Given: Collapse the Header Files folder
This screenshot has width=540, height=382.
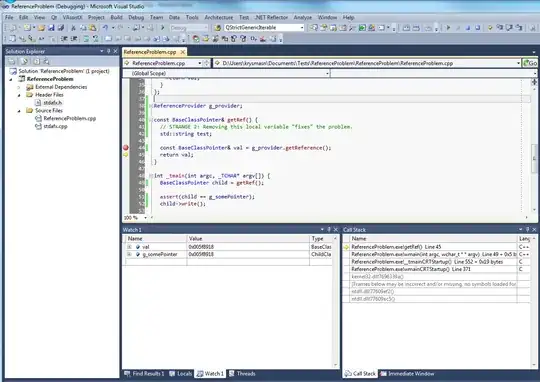Looking at the screenshot, I should click(x=19, y=95).
